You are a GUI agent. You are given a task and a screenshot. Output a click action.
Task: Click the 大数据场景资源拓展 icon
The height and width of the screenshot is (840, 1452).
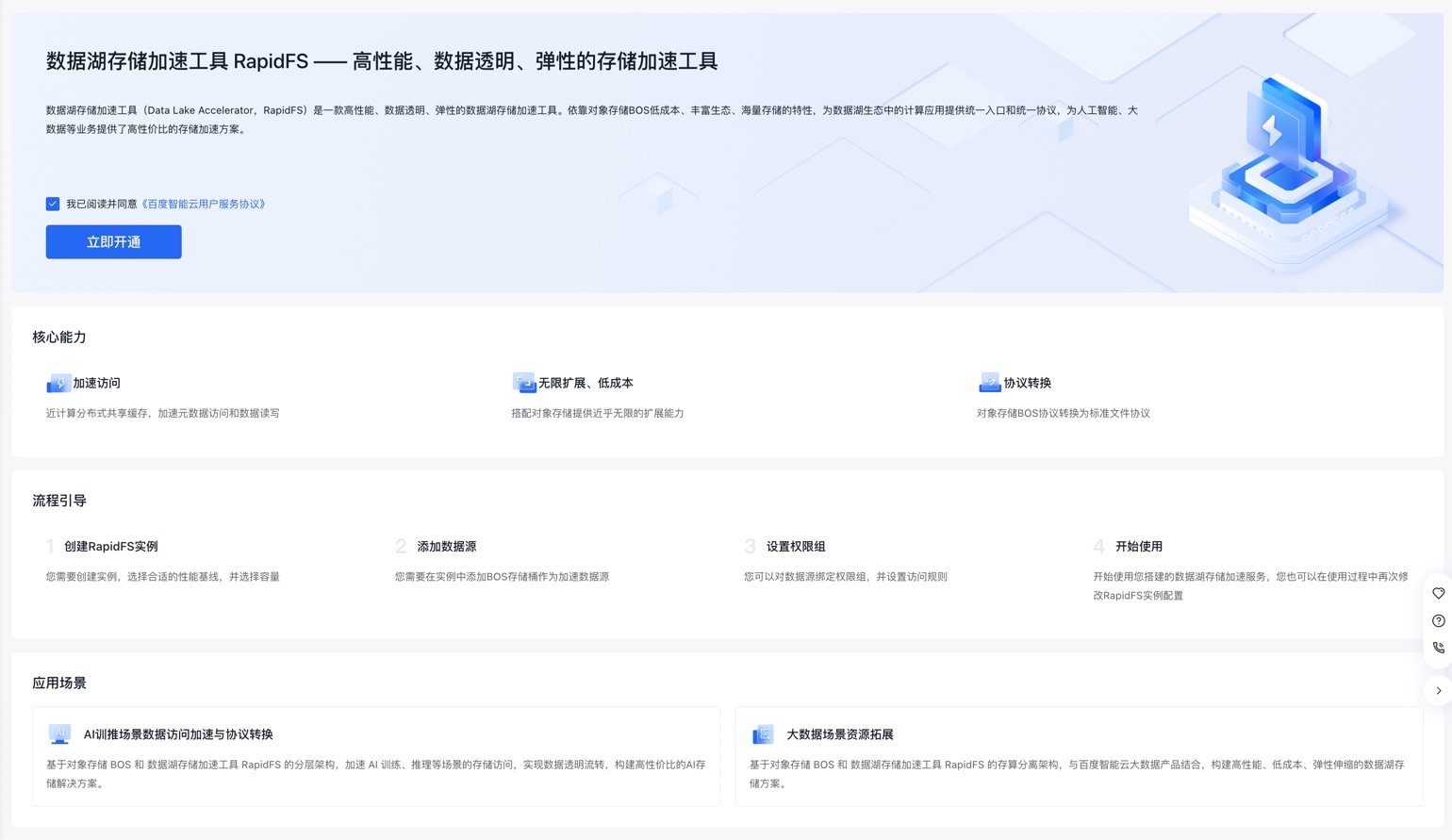(x=763, y=733)
